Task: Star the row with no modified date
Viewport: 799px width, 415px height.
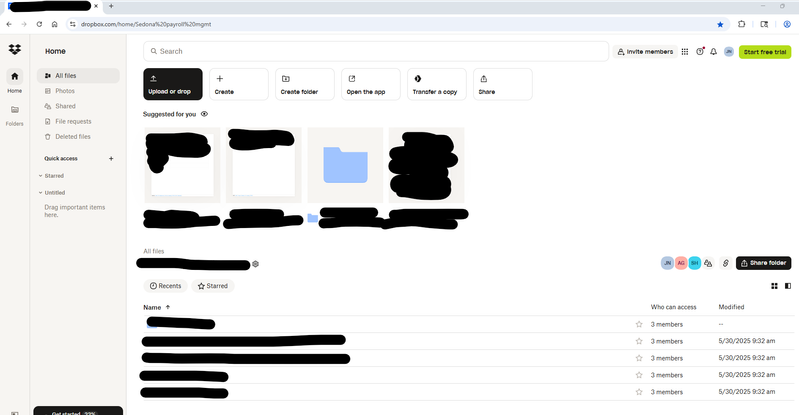Action: click(639, 324)
